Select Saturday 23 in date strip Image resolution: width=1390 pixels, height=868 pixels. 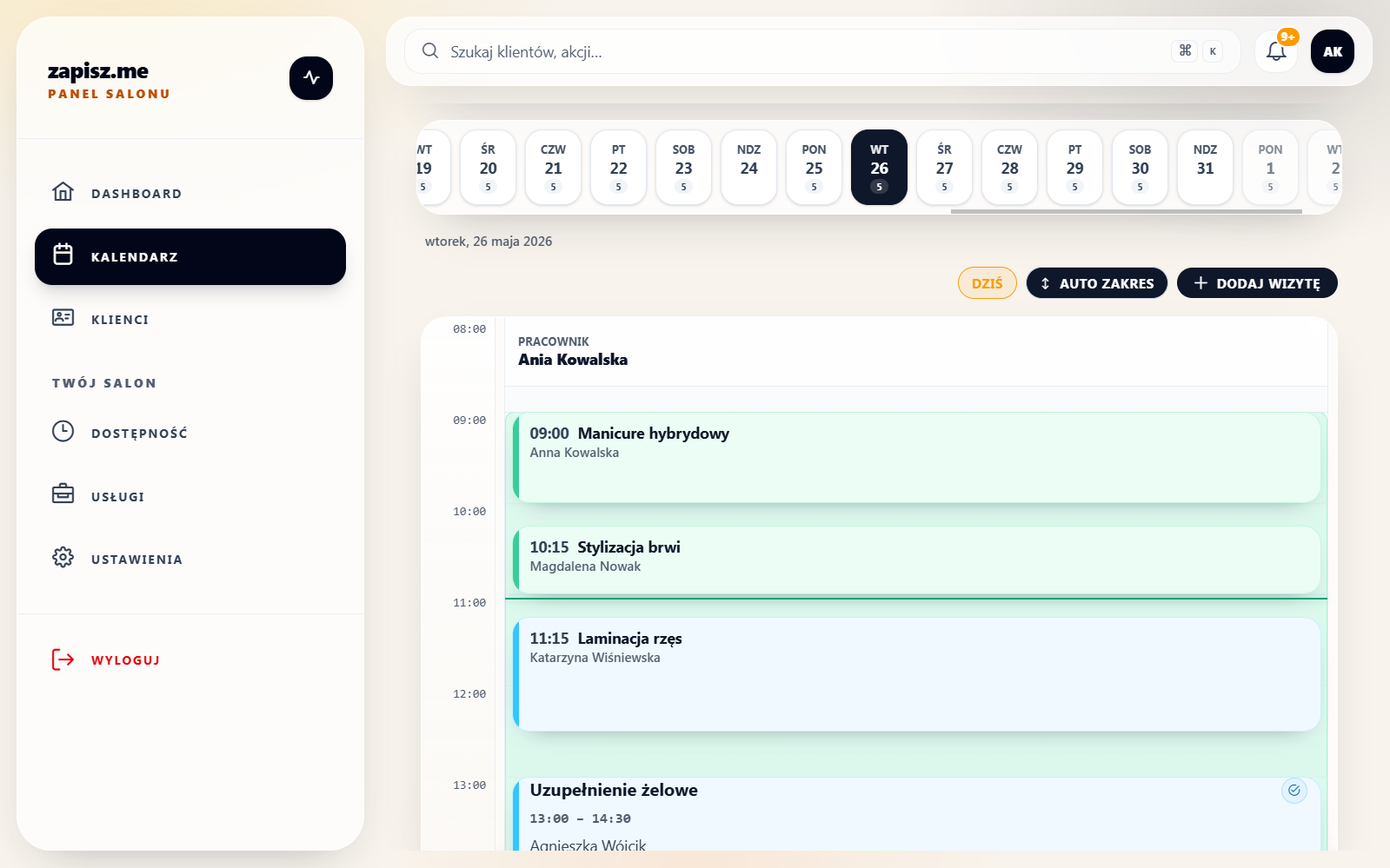pyautogui.click(x=684, y=168)
